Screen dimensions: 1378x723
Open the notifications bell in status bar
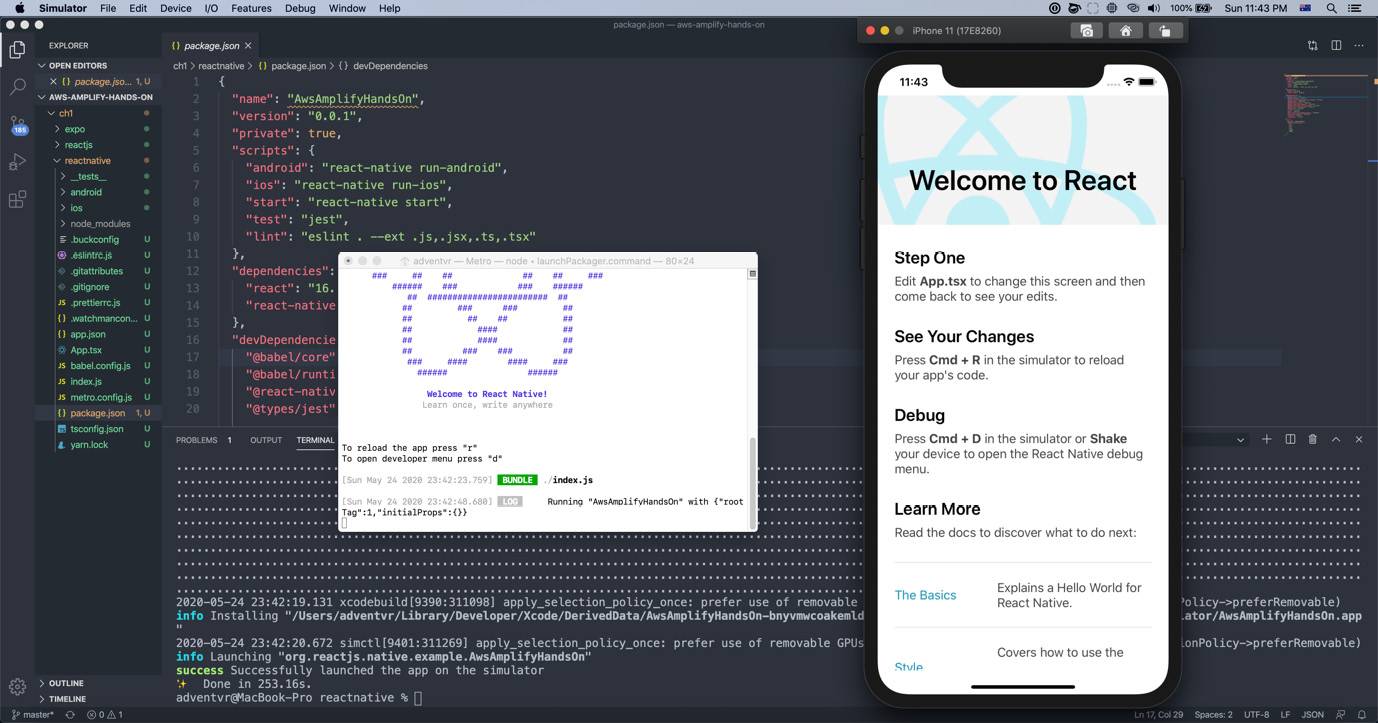(x=1361, y=715)
